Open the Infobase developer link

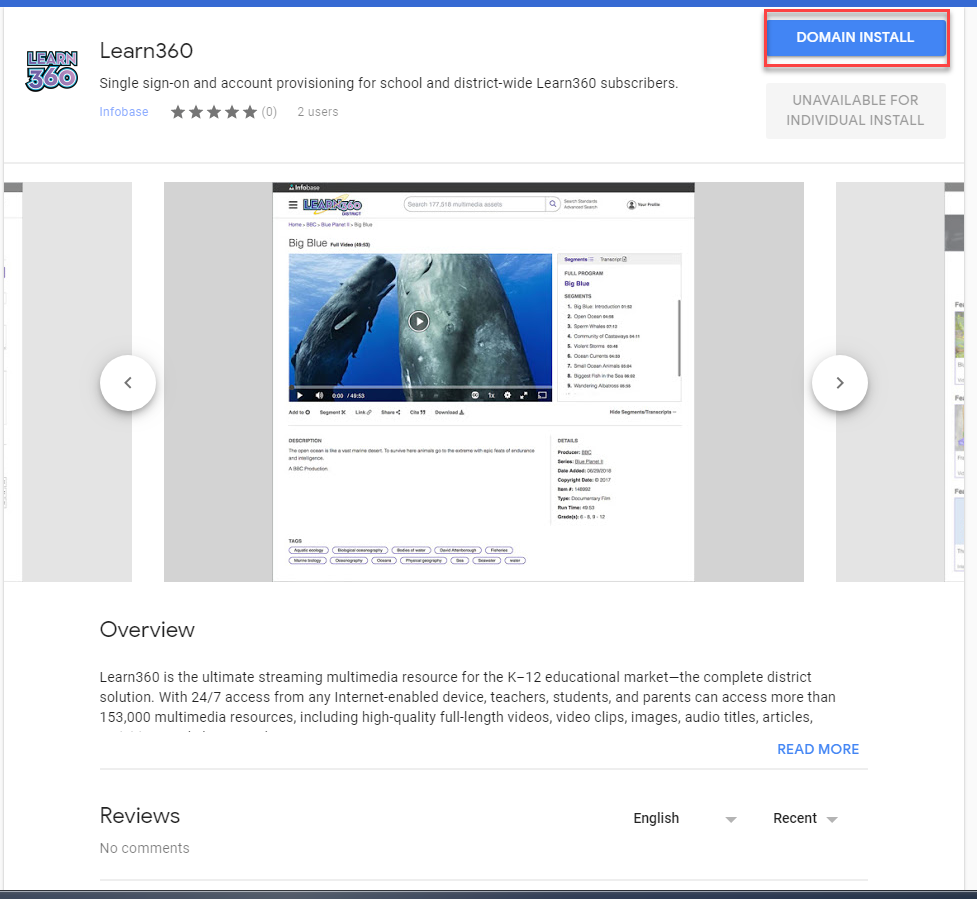124,112
